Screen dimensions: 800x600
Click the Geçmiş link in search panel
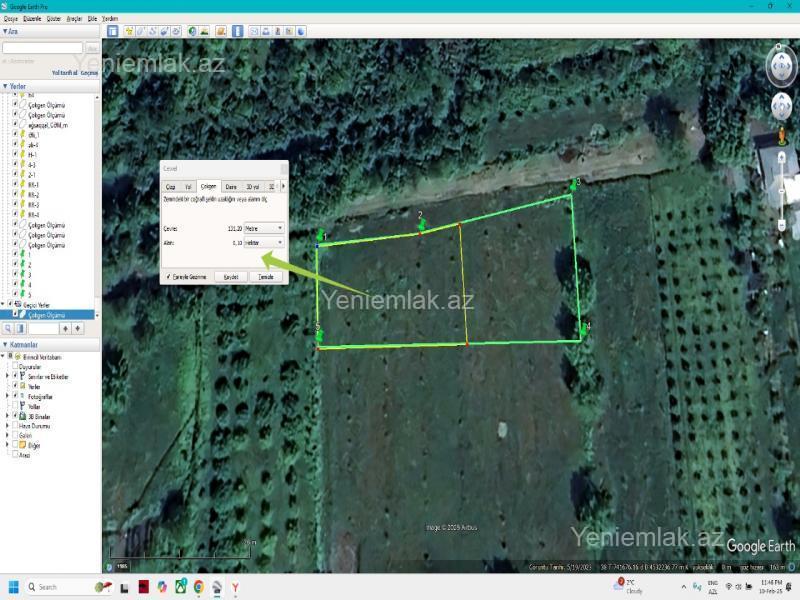point(89,73)
